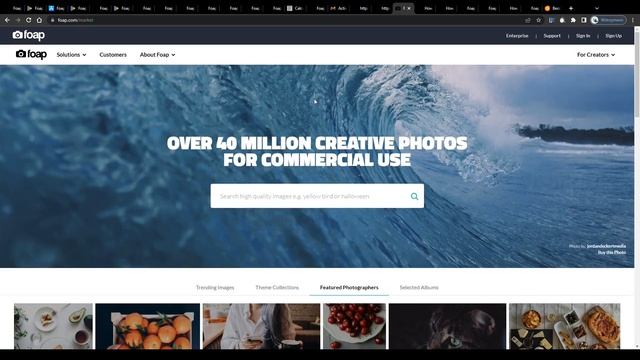Viewport: 640px width, 360px height.
Task: View site info via the padlock icon
Action: [52, 20]
